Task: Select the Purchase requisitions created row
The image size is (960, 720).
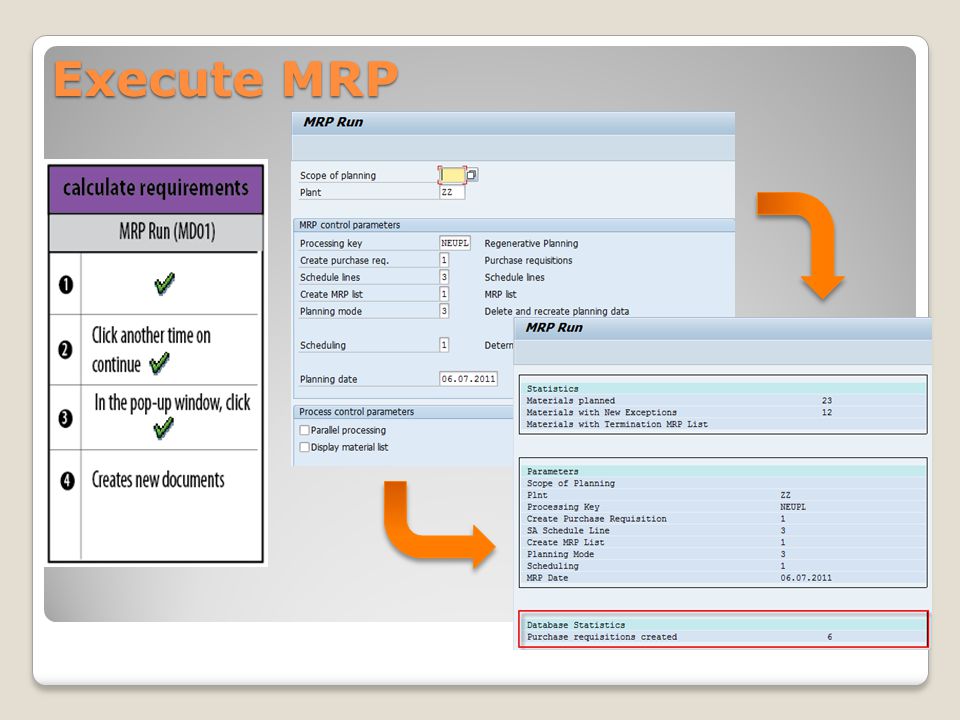Action: coord(723,637)
